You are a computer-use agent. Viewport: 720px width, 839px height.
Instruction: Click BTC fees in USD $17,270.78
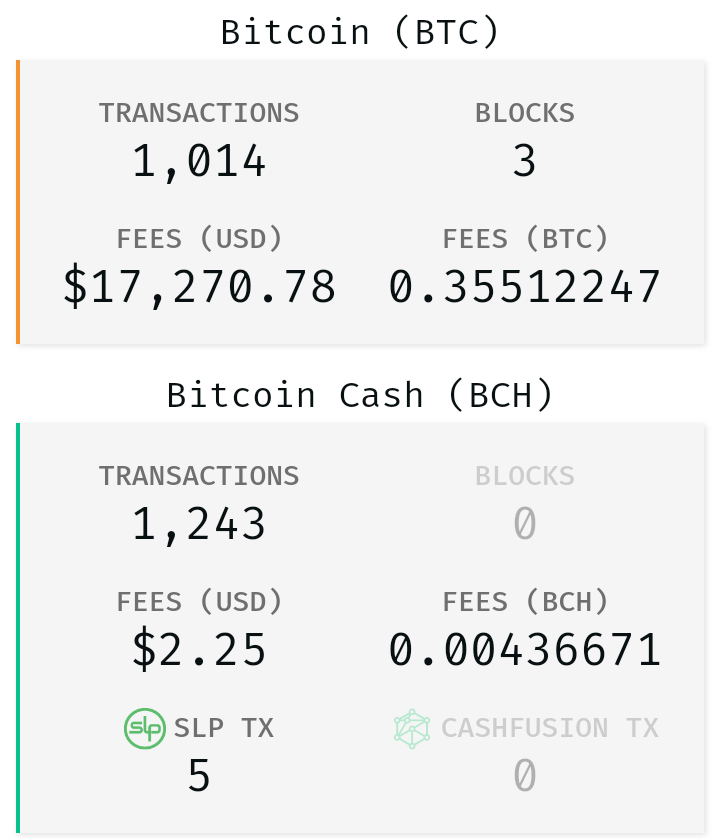[x=198, y=287]
